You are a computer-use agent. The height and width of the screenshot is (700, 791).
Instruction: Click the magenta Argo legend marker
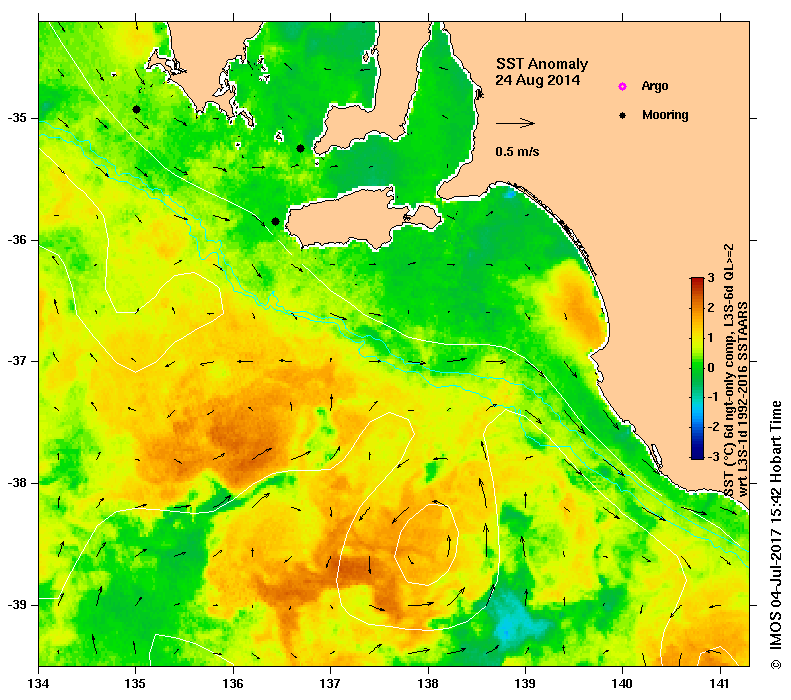(623, 86)
